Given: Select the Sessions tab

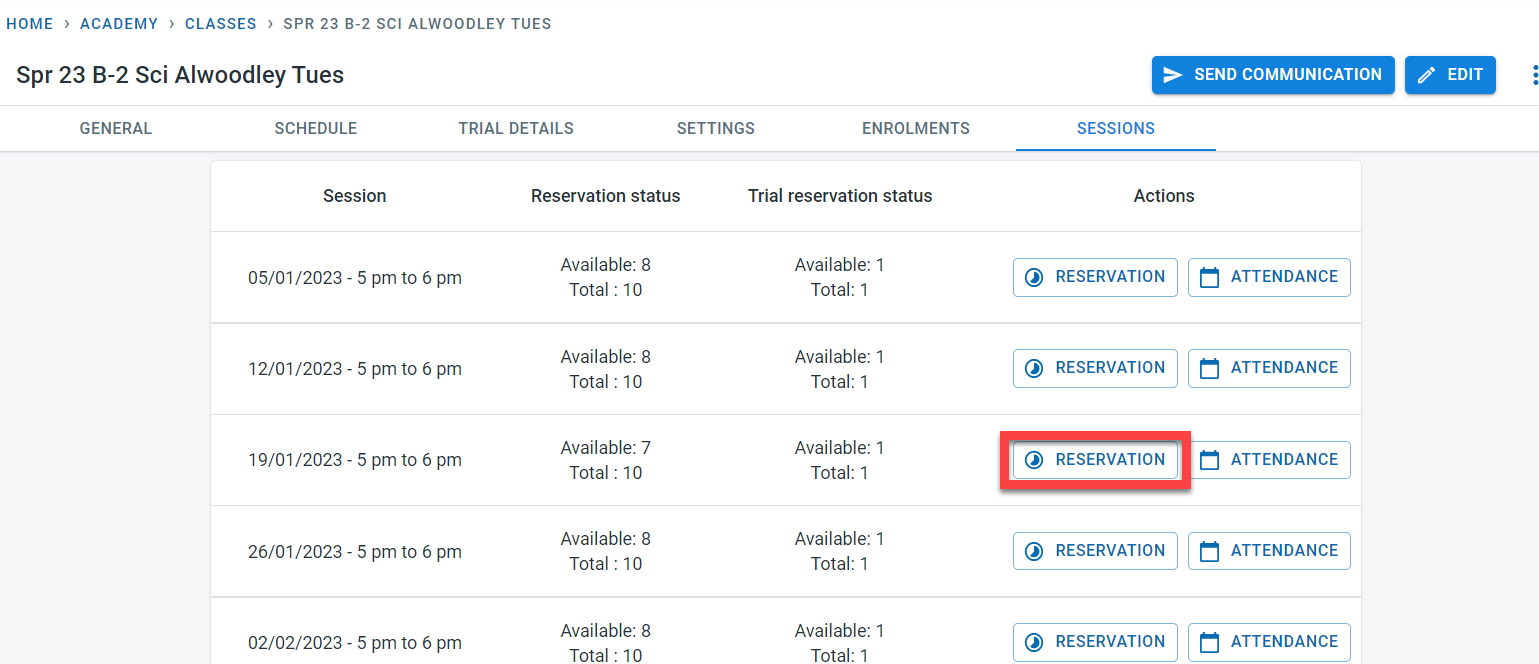Looking at the screenshot, I should [1116, 129].
